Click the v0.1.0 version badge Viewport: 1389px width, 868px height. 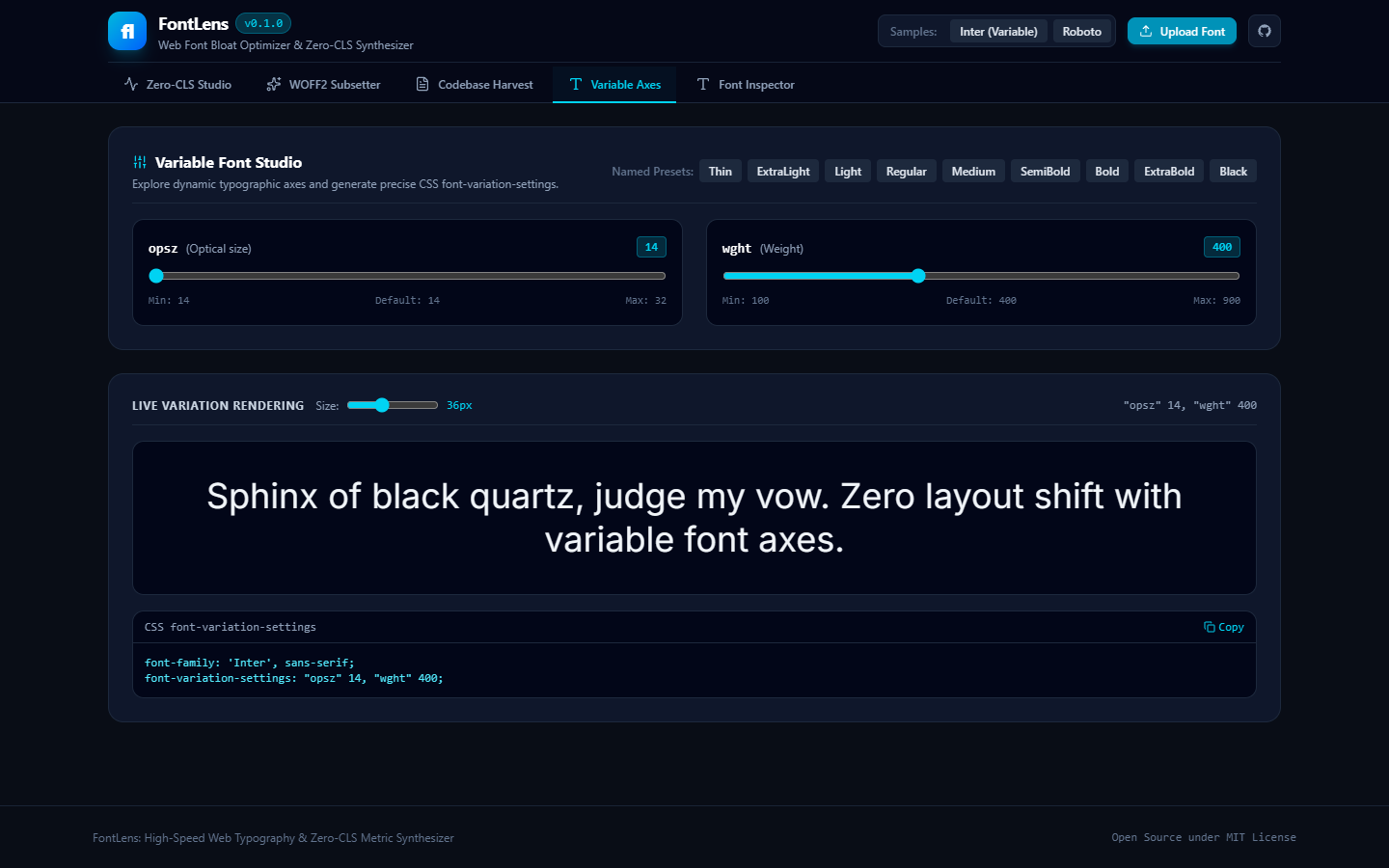(263, 23)
